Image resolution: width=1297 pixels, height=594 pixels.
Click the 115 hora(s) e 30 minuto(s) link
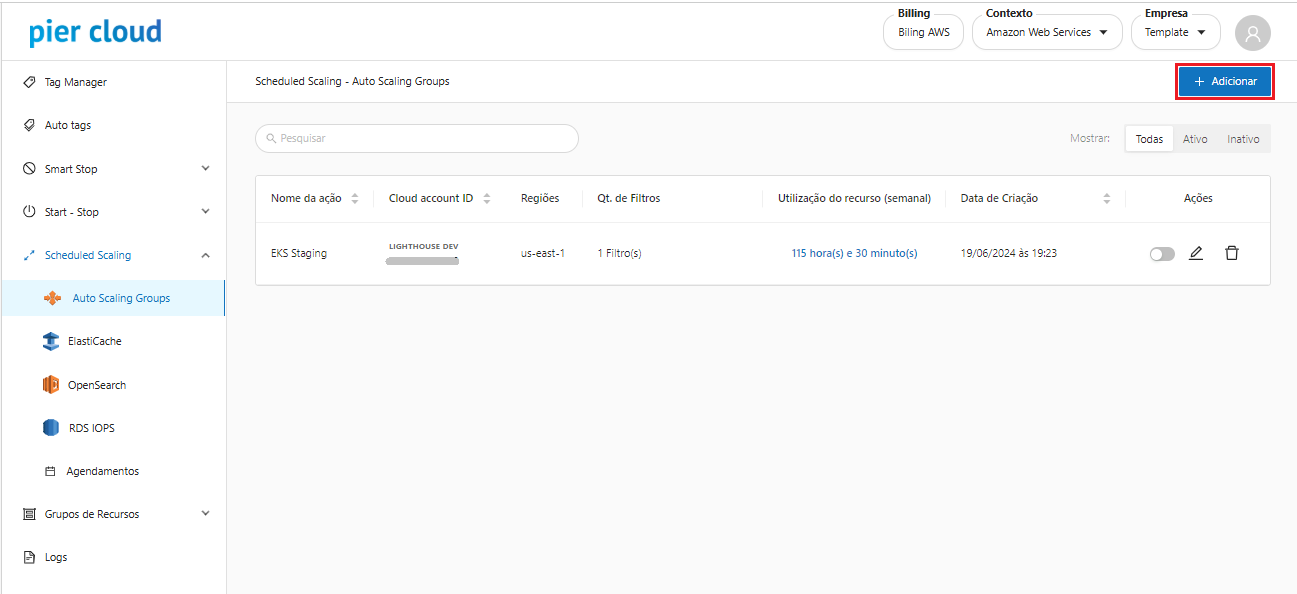pyautogui.click(x=854, y=254)
